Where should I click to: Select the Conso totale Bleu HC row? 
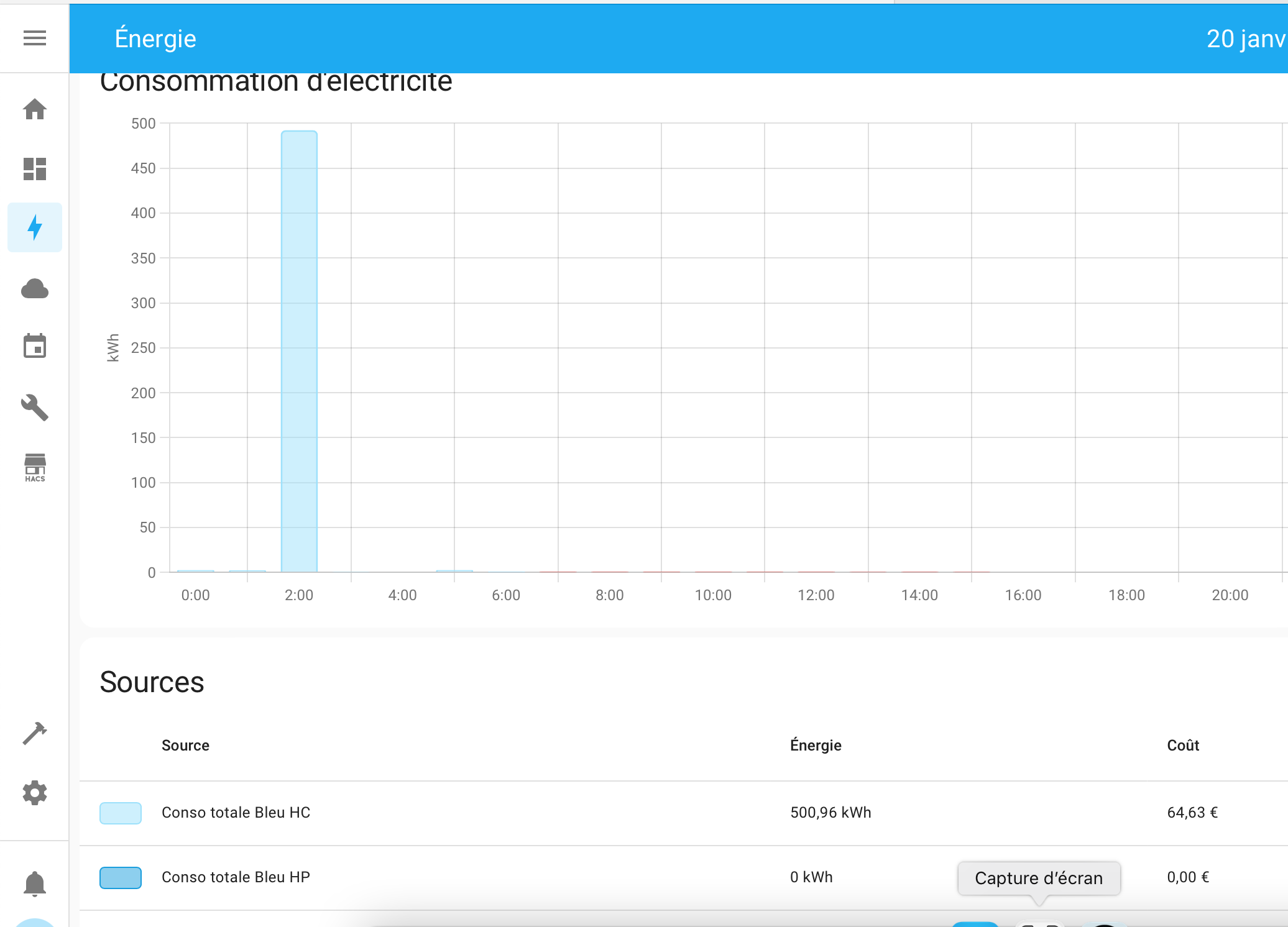click(684, 813)
